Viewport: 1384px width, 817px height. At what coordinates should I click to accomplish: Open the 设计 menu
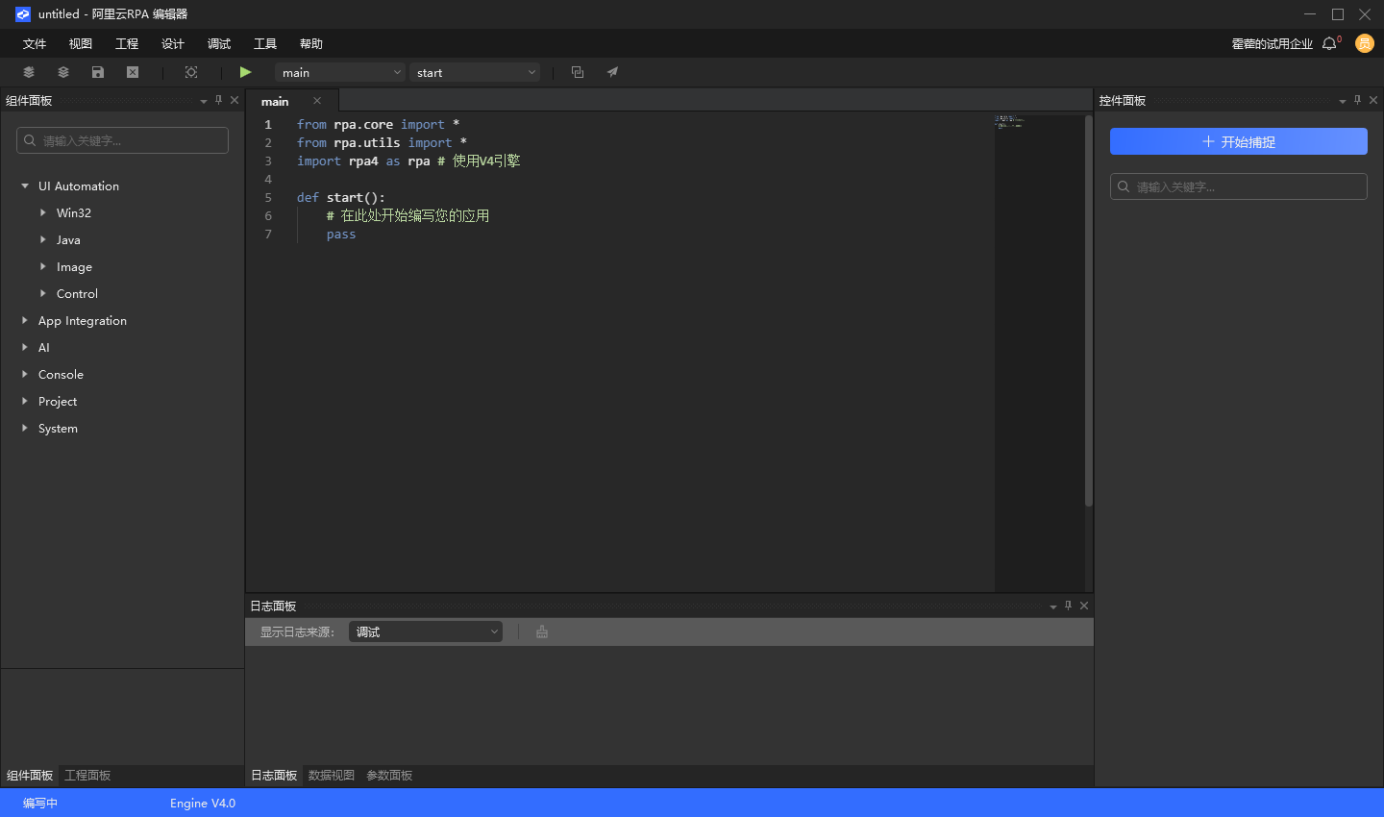(173, 44)
